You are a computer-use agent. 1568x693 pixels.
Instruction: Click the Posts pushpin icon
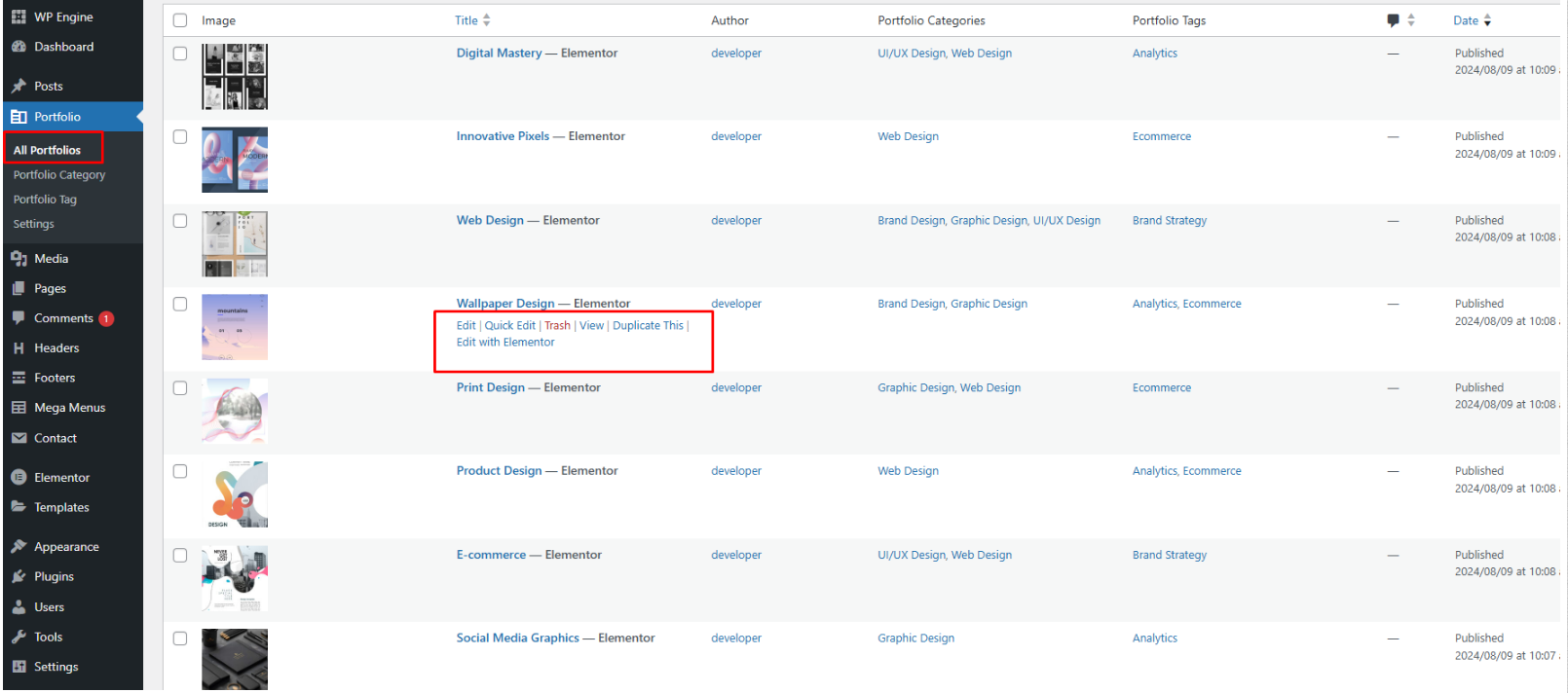19,86
